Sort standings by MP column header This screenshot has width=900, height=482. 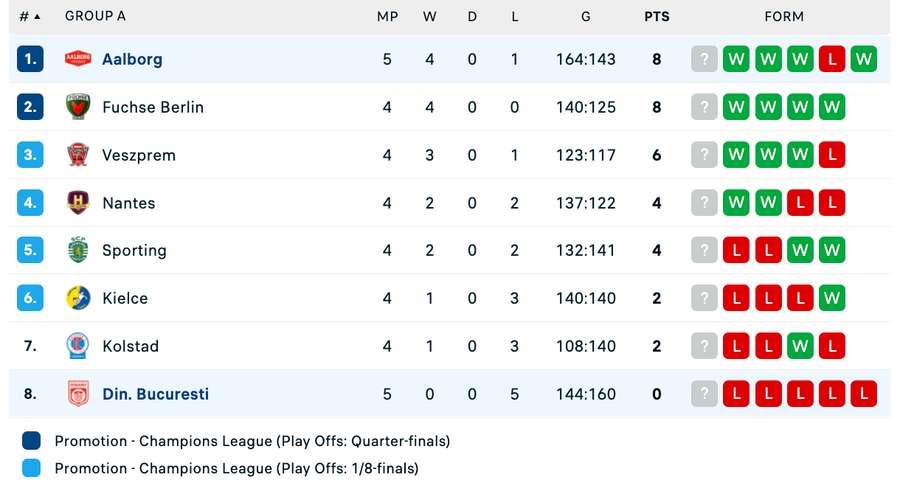(x=387, y=17)
